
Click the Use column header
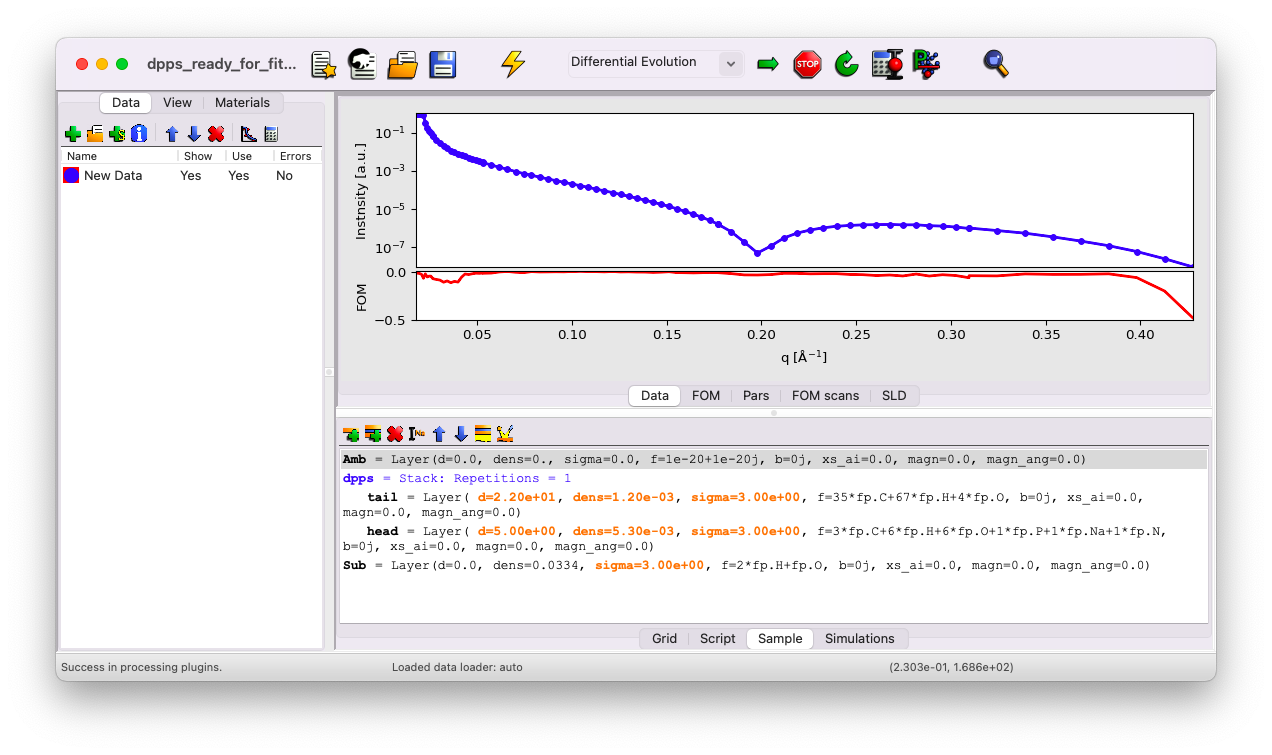pos(250,156)
